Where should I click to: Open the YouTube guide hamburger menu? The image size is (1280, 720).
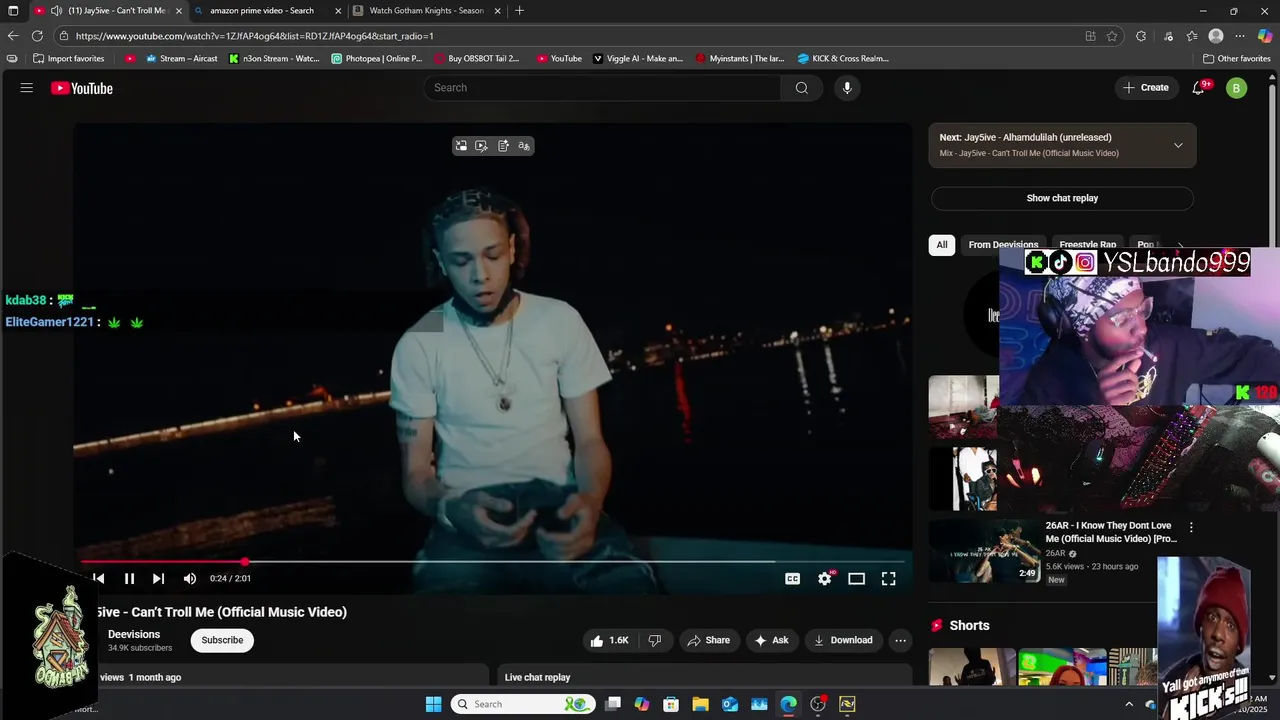pyautogui.click(x=27, y=88)
